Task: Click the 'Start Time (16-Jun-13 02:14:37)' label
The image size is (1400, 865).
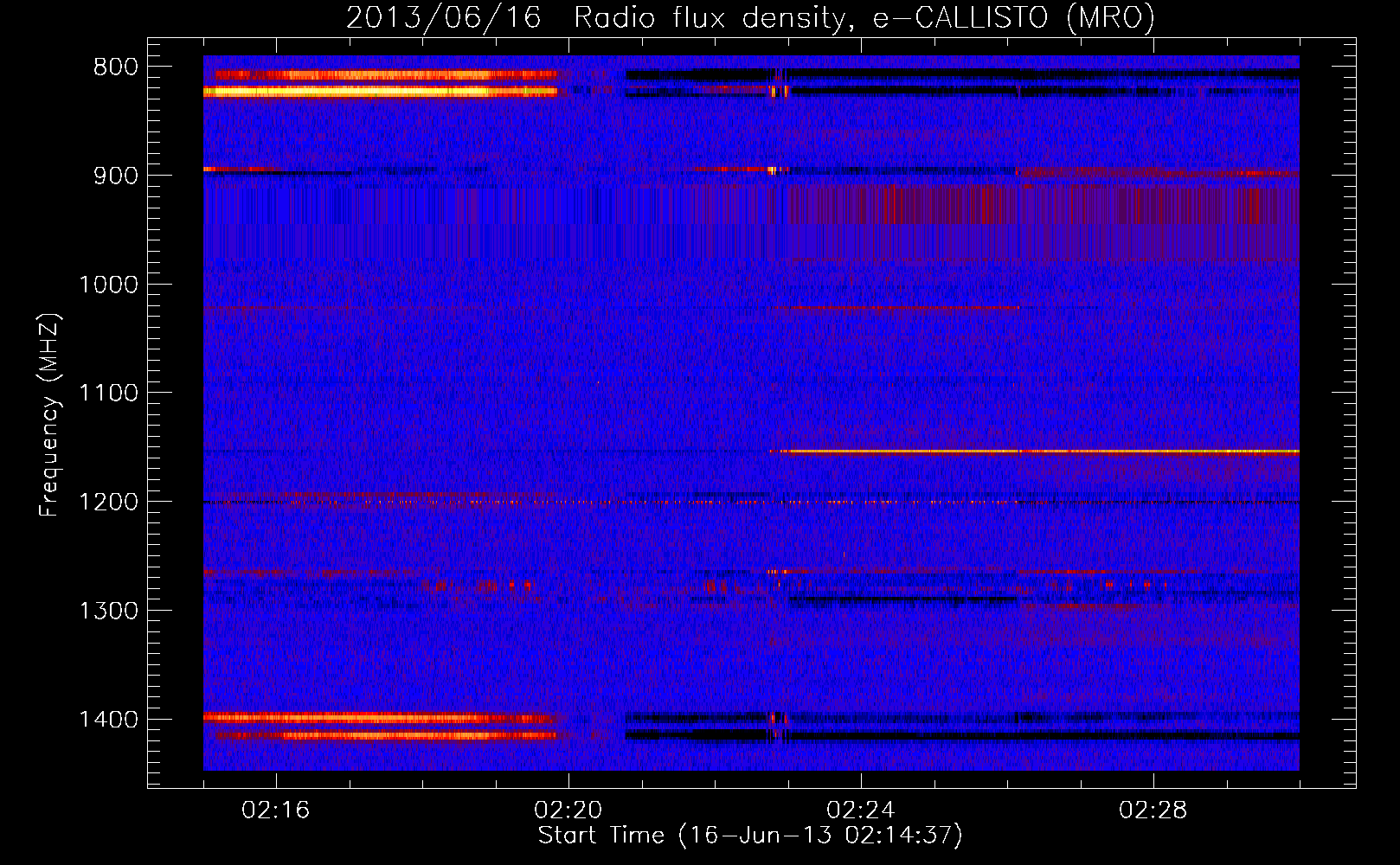Action: (x=750, y=836)
